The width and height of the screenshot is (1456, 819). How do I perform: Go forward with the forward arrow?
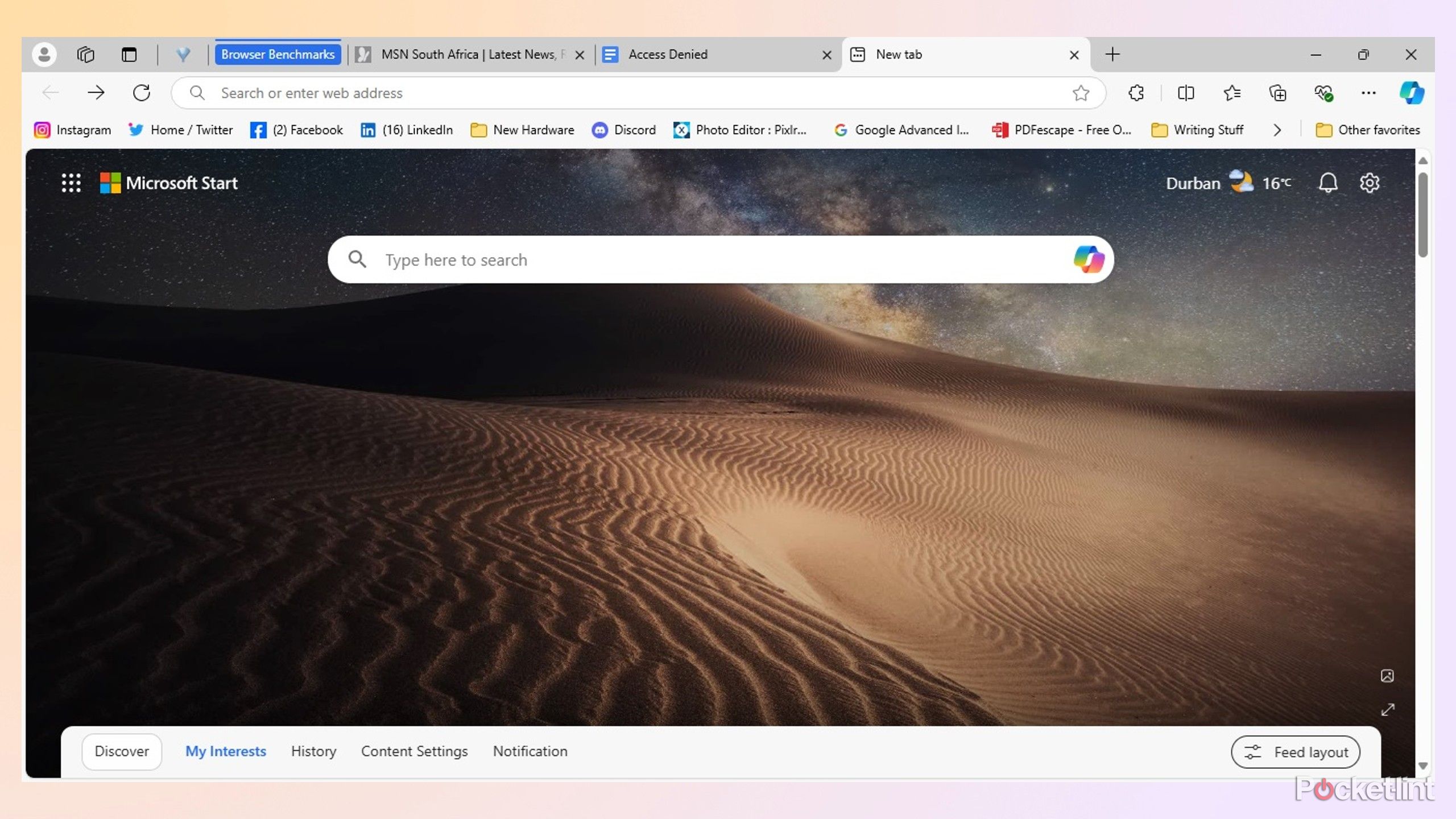click(96, 93)
